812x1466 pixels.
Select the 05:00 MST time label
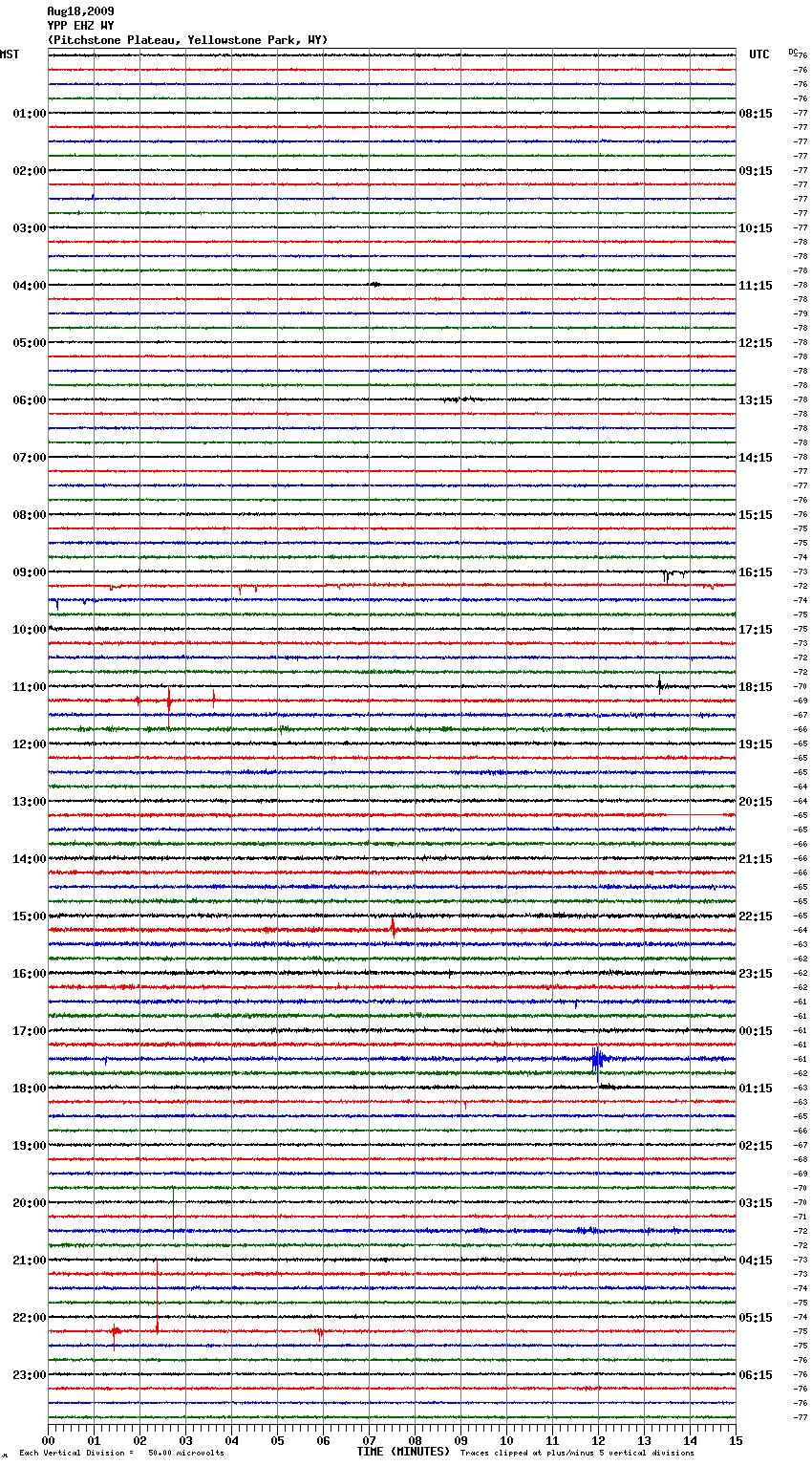pyautogui.click(x=29, y=343)
